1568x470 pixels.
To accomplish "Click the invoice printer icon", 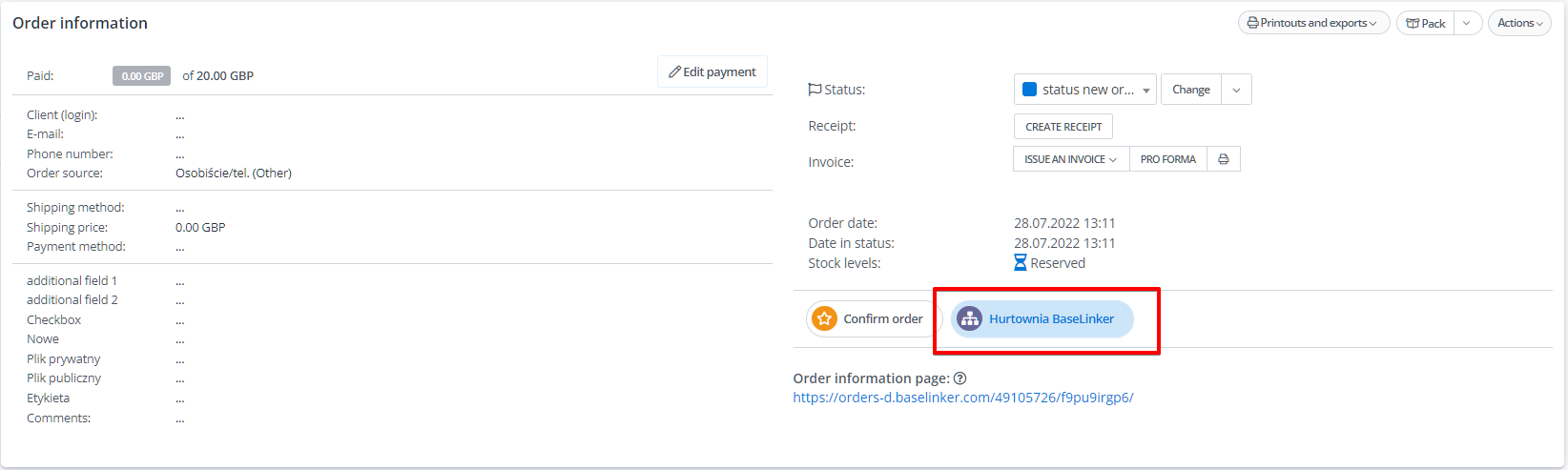I will pos(1224,159).
